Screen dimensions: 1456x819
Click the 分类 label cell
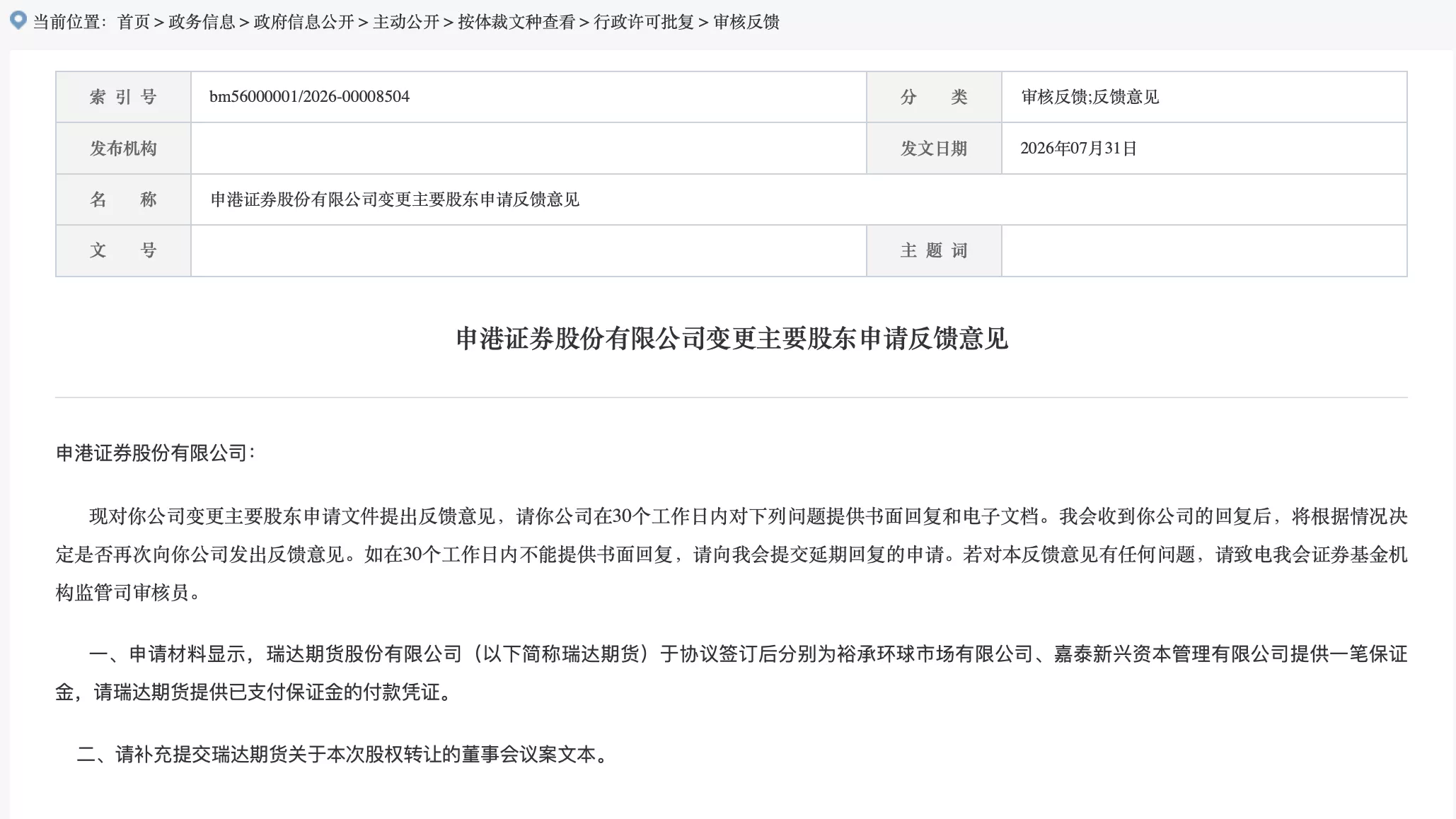click(934, 97)
